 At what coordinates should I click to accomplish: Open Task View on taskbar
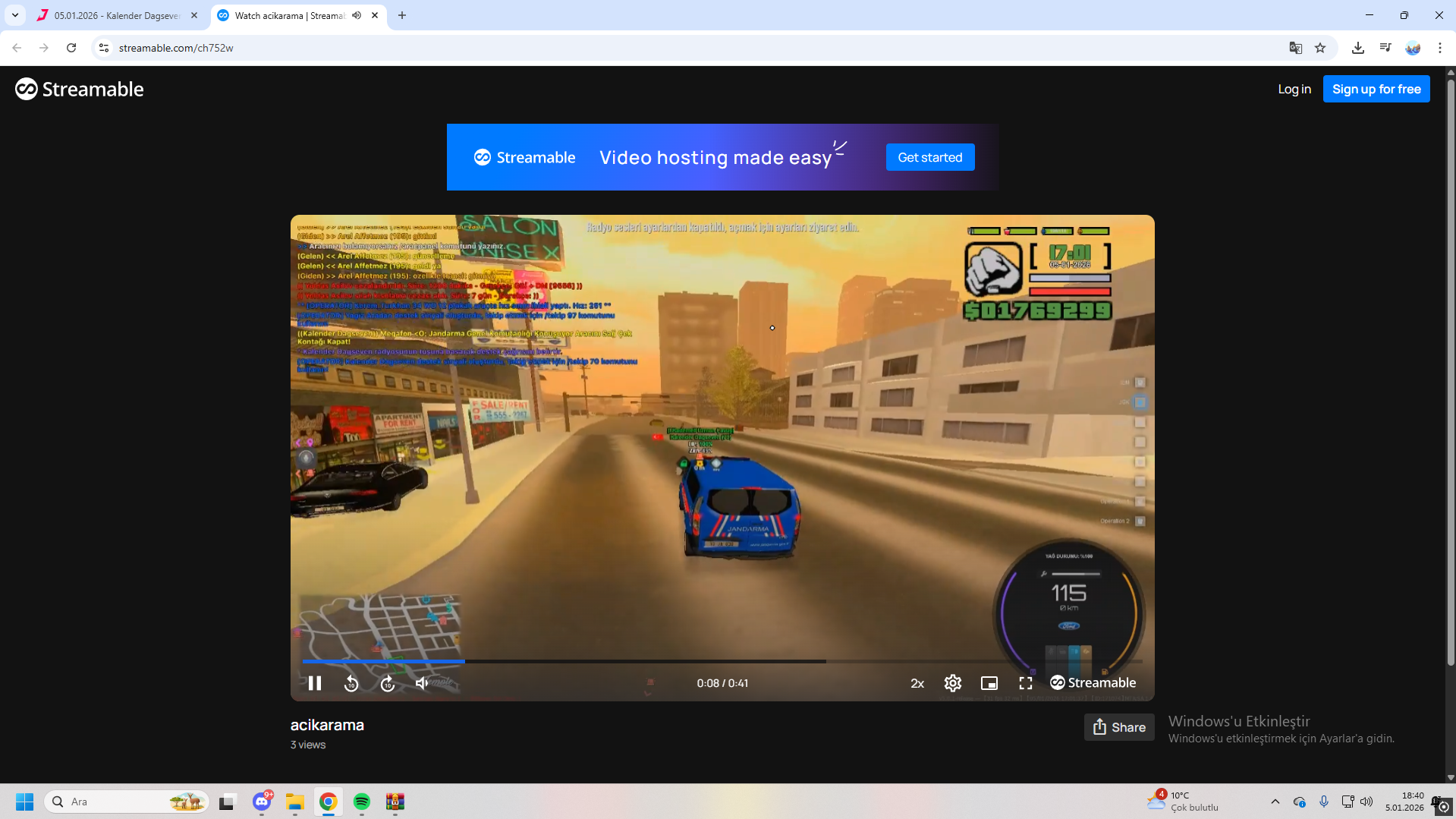[228, 802]
